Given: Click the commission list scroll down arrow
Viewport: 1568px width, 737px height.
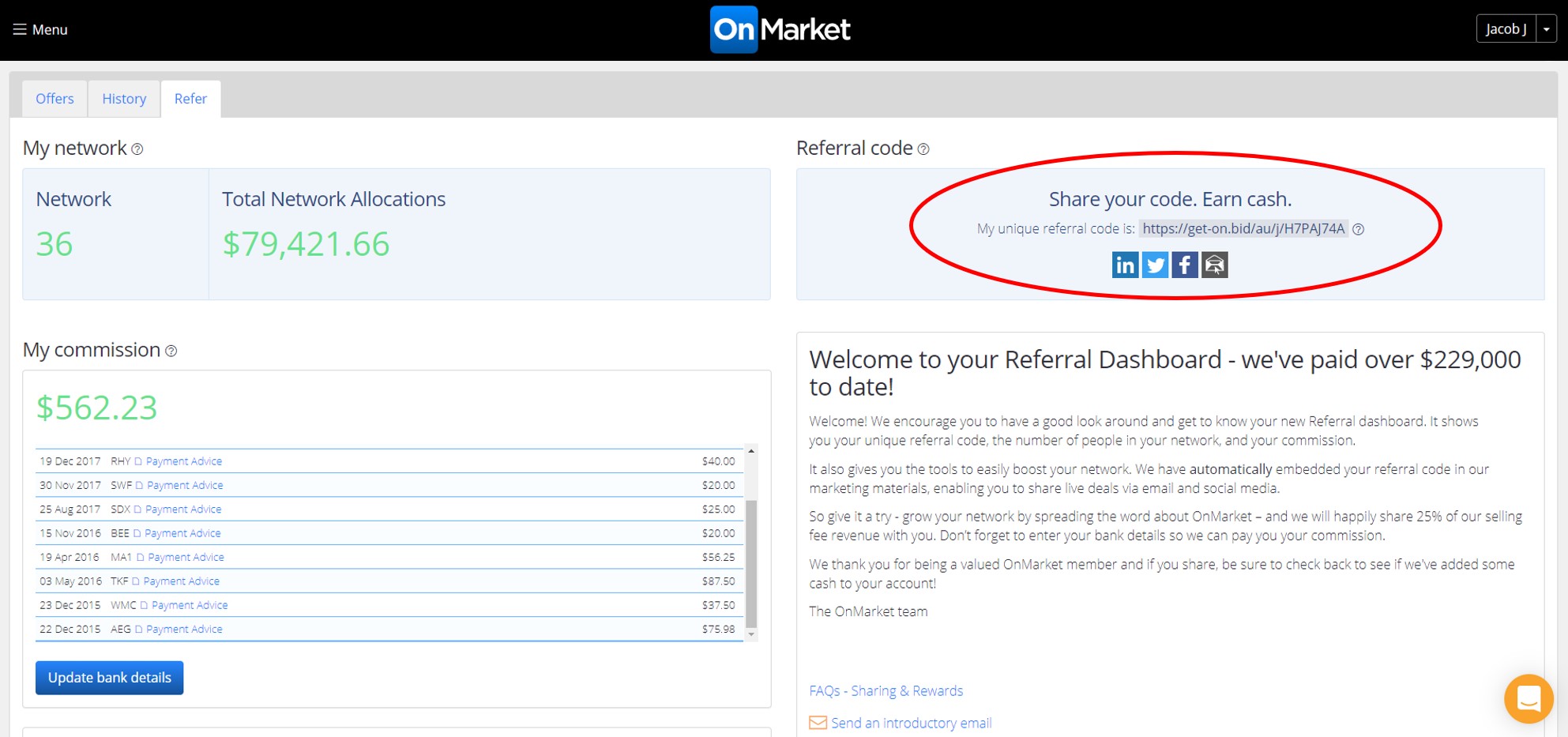Looking at the screenshot, I should coord(751,634).
